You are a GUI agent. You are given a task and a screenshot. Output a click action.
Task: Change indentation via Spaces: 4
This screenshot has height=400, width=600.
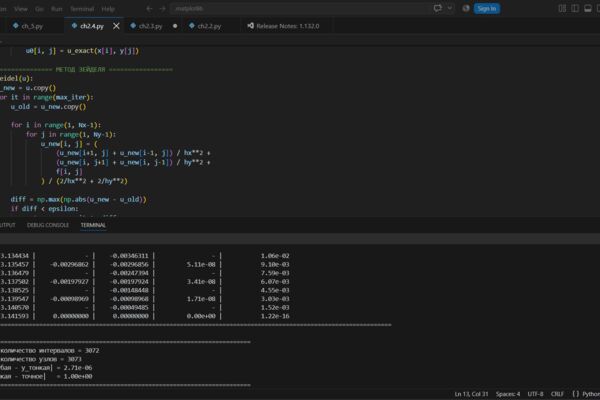tap(508, 394)
